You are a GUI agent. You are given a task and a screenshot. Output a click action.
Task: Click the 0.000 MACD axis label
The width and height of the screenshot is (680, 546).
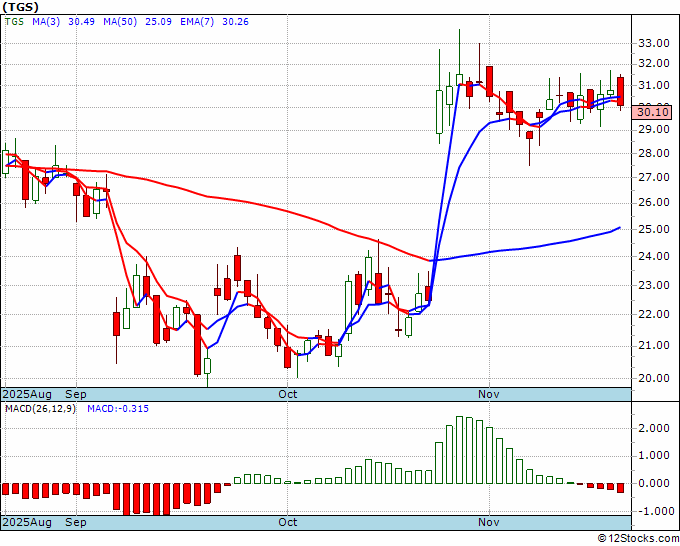[653, 483]
